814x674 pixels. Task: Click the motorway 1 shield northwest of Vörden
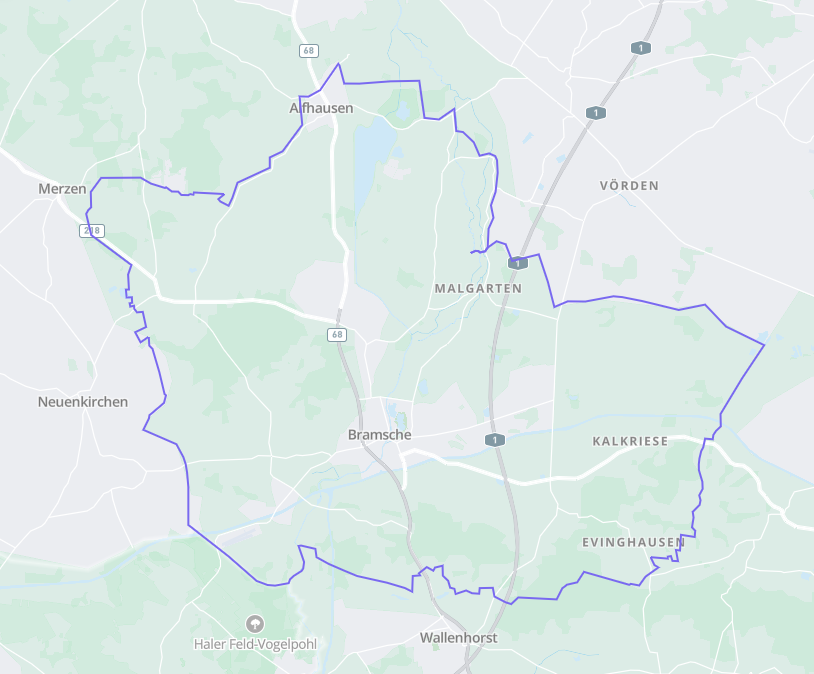pos(596,113)
